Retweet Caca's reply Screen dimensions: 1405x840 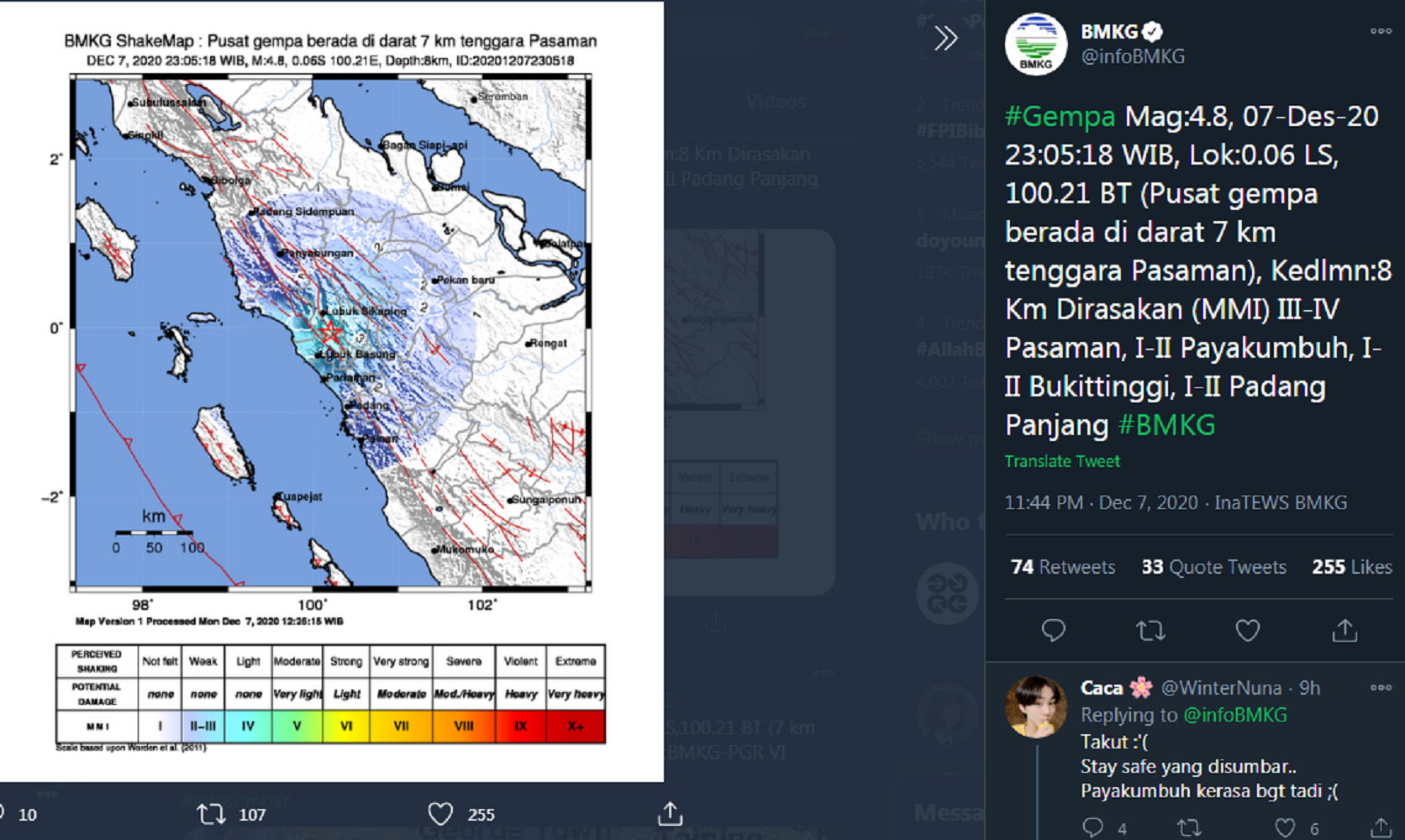[x=1189, y=827]
